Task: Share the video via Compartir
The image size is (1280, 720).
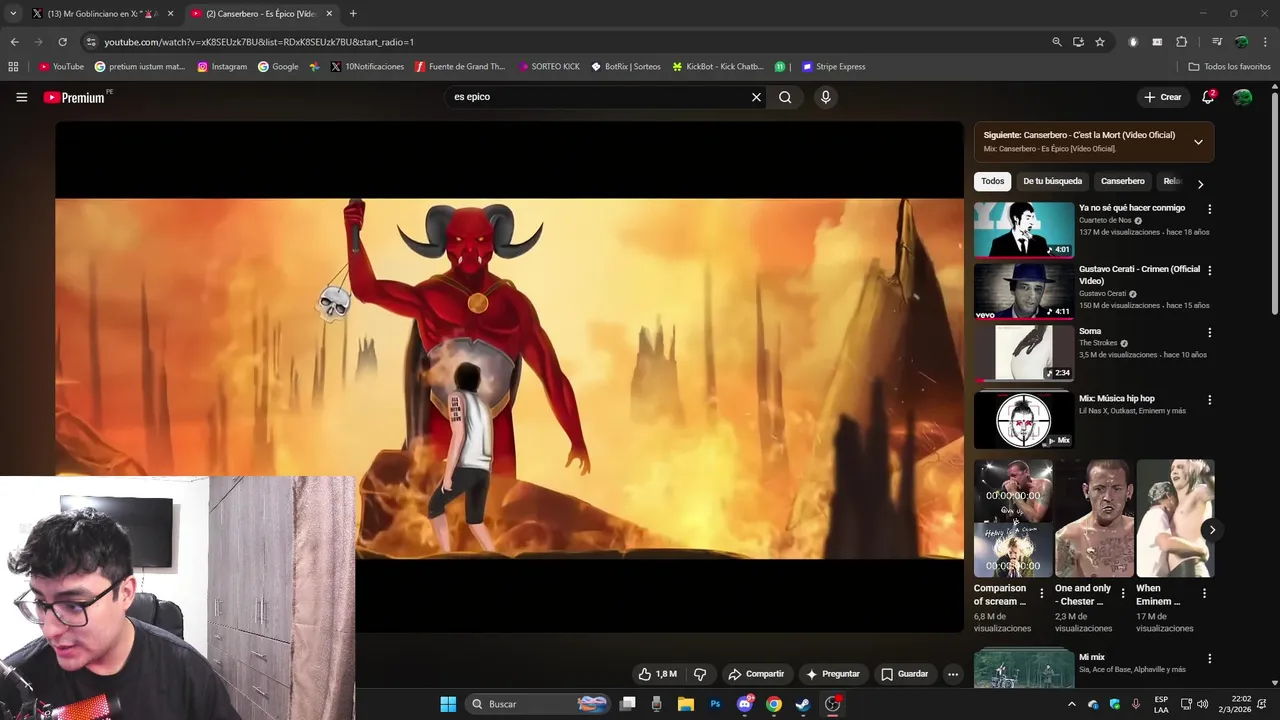Action: coord(756,674)
